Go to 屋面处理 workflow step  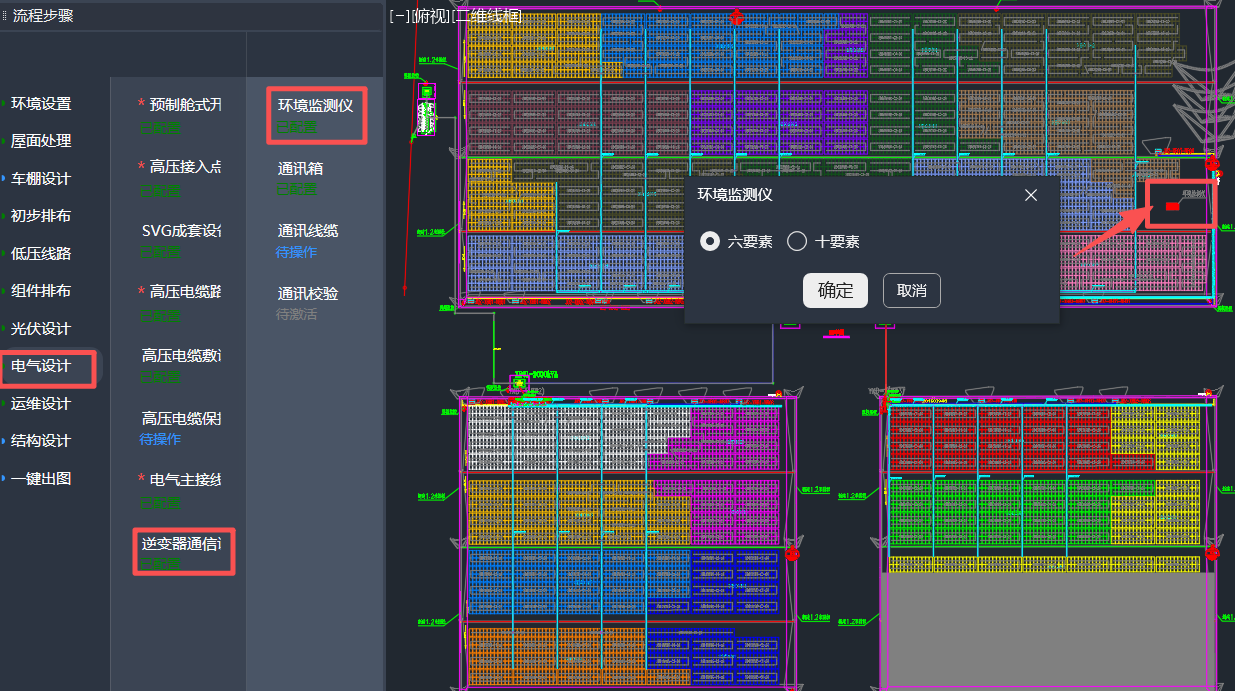click(x=41, y=141)
